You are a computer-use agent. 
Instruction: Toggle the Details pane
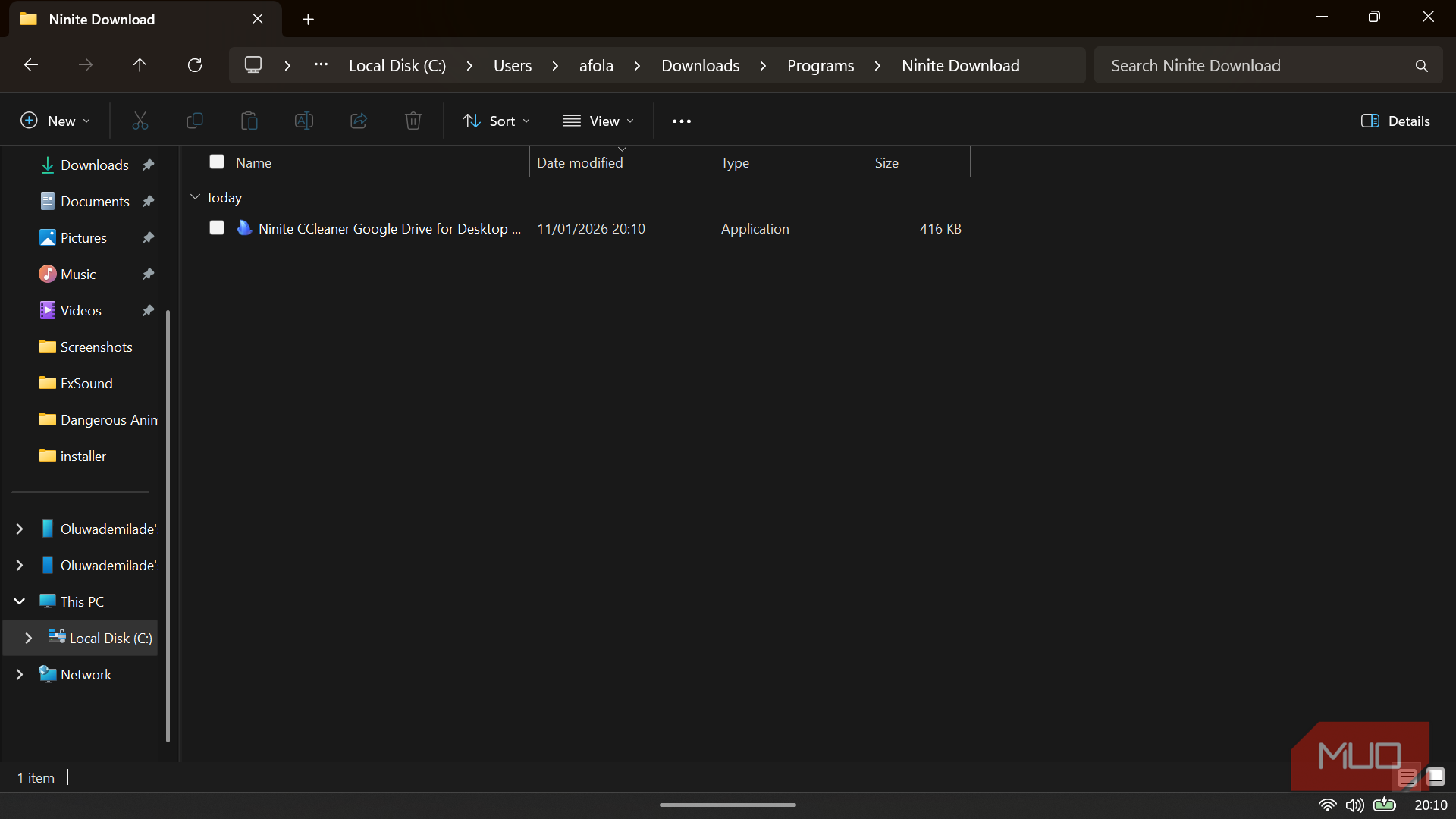click(1395, 121)
